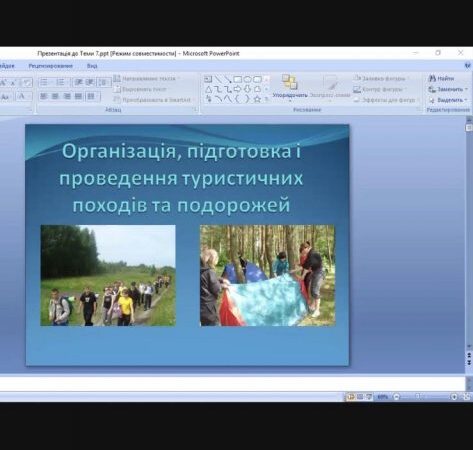Viewport: 473px width, 450px height.
Task: Open the text columns menu
Action: tap(92, 97)
